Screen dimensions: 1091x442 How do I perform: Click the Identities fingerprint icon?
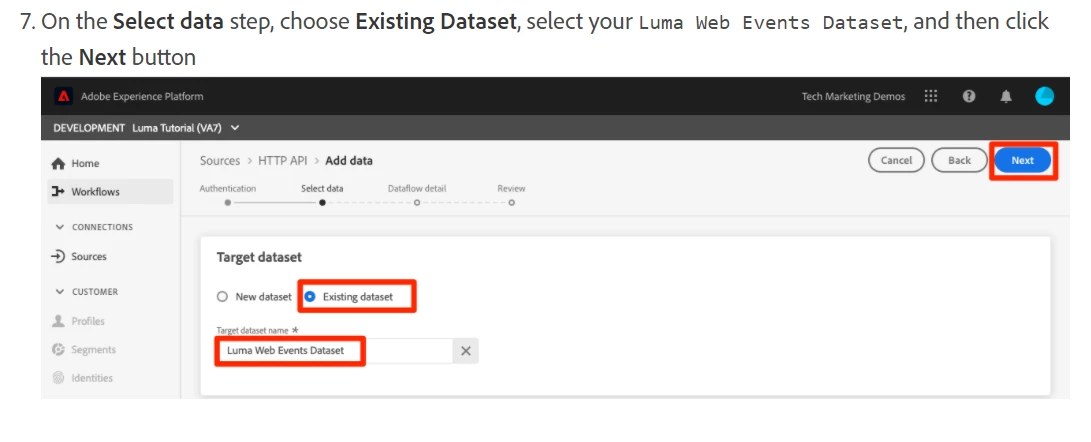point(58,378)
